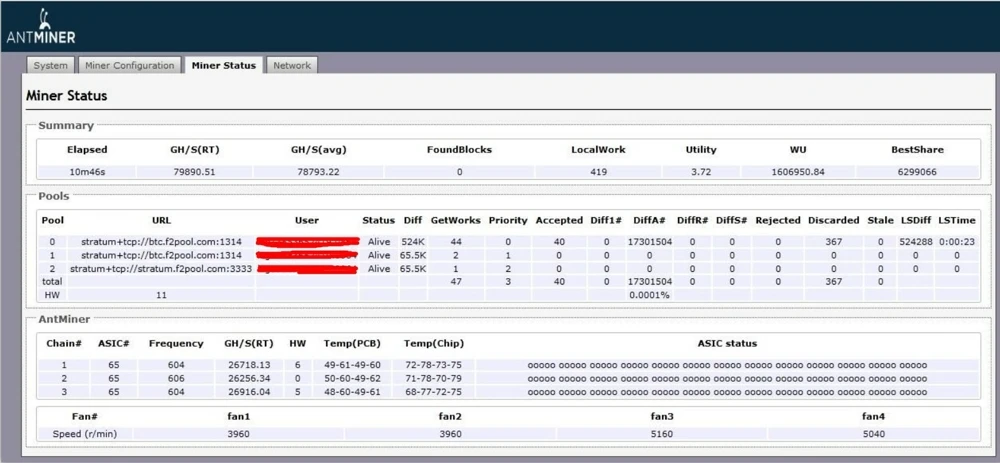This screenshot has width=1000, height=463.
Task: Click the LSDiff value 524288
Action: [x=916, y=242]
